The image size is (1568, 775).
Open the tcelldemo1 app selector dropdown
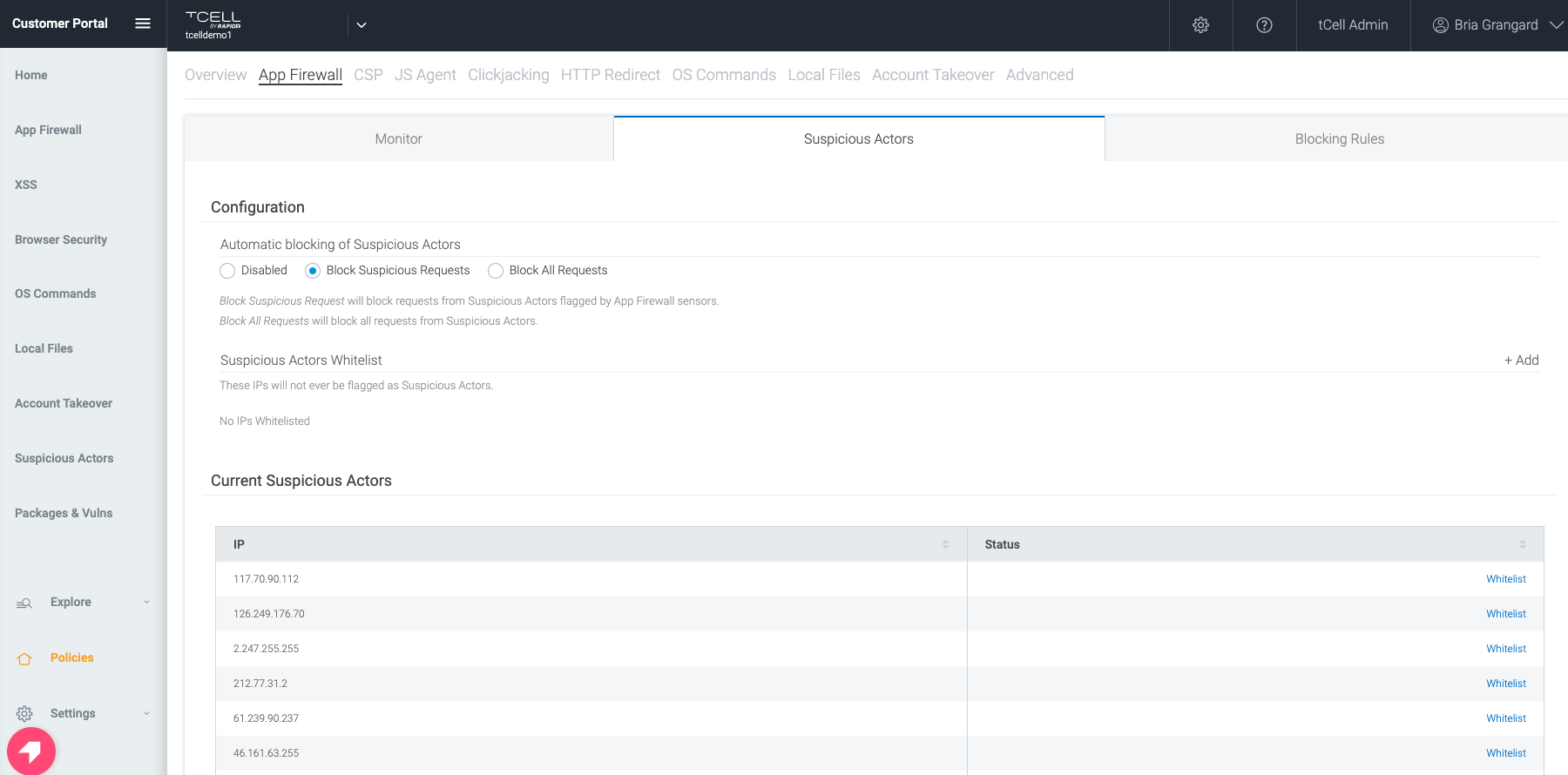click(x=362, y=25)
